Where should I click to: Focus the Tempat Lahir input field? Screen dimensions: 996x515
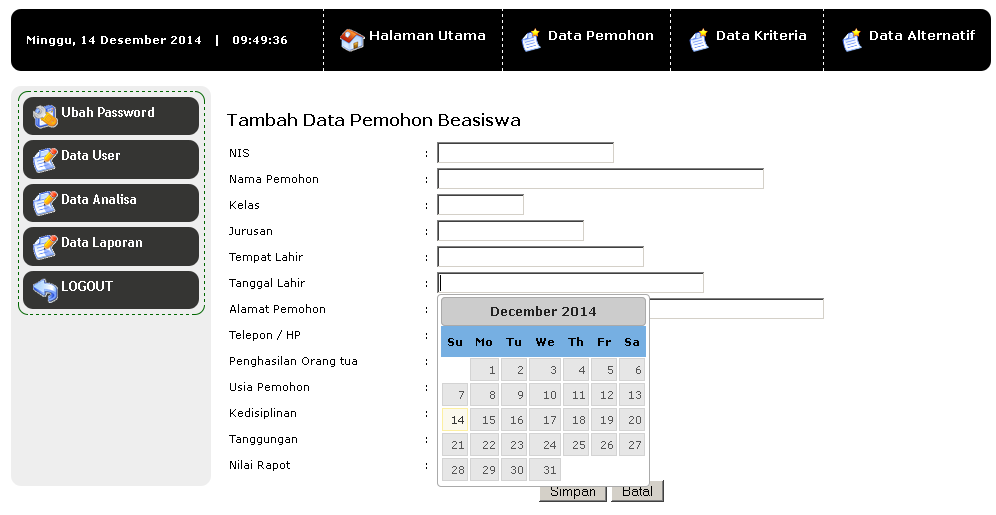point(541,257)
